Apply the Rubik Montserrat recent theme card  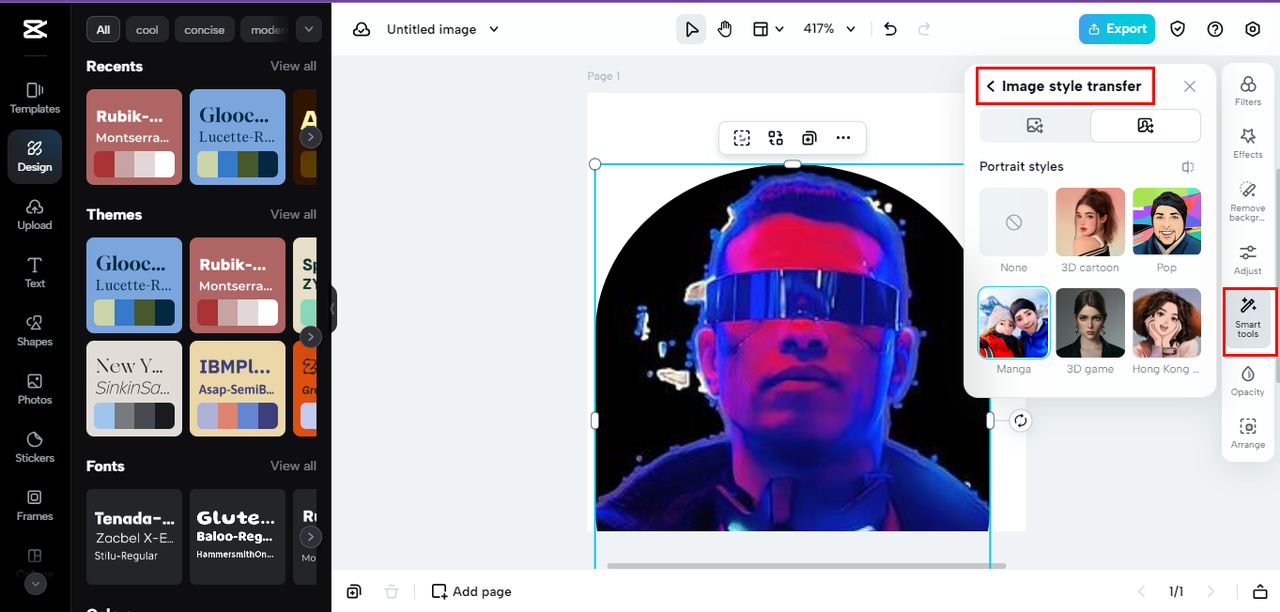[134, 137]
